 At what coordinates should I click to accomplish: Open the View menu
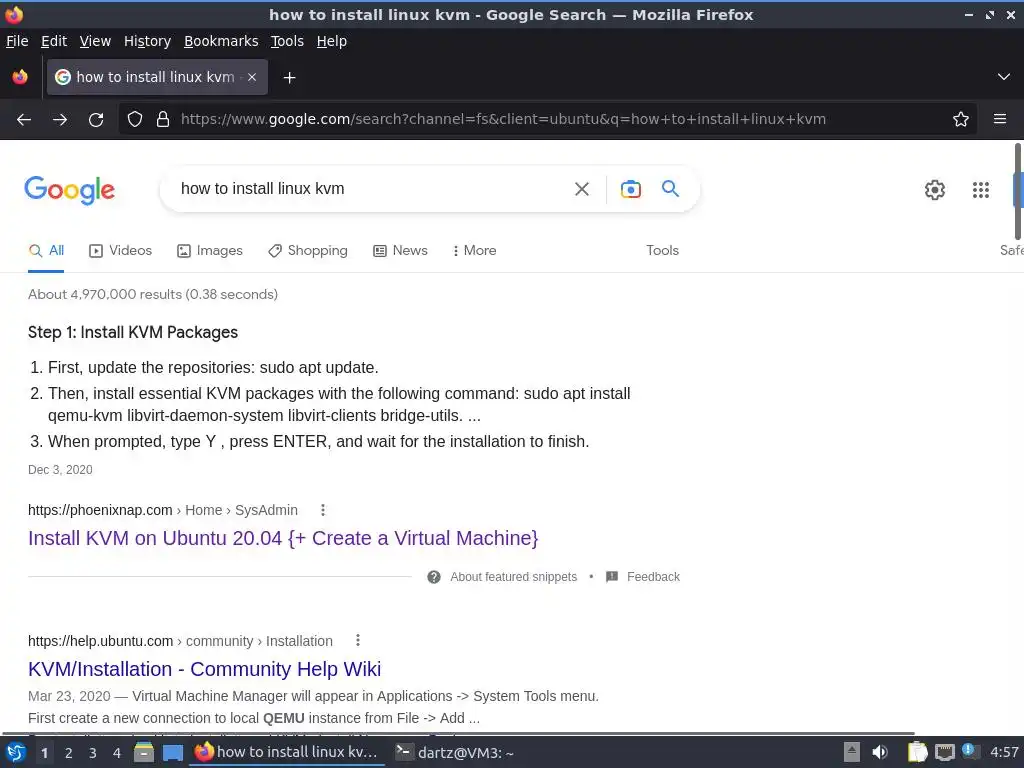pyautogui.click(x=95, y=41)
